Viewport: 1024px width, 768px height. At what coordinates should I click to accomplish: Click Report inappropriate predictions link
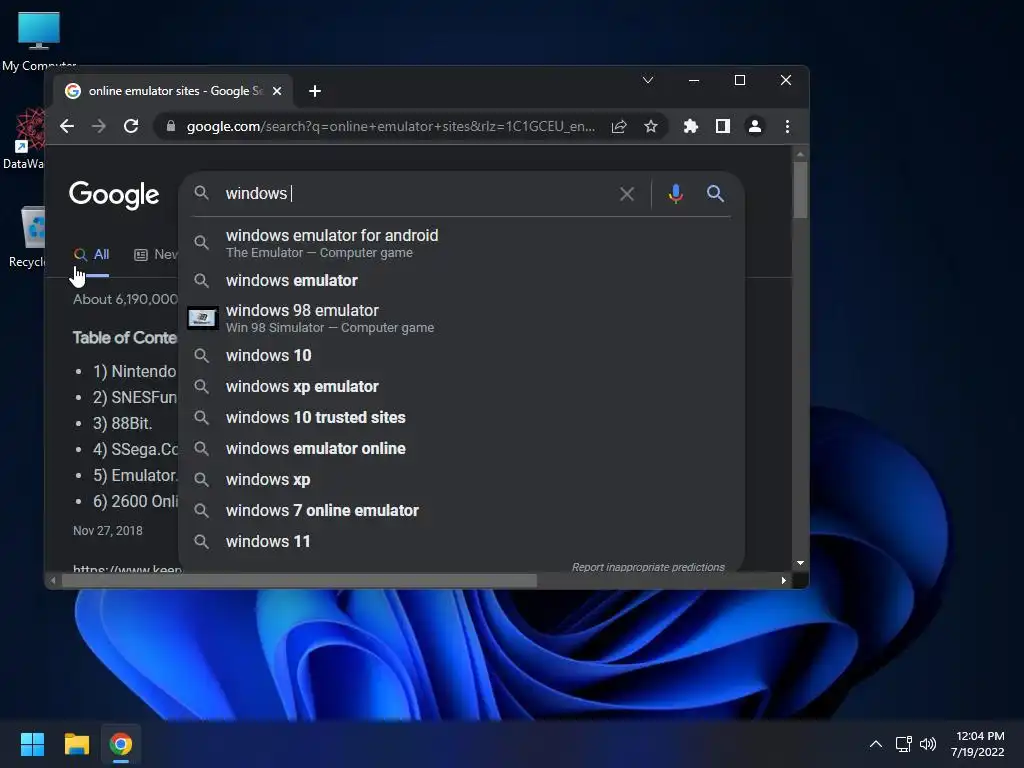coord(648,567)
